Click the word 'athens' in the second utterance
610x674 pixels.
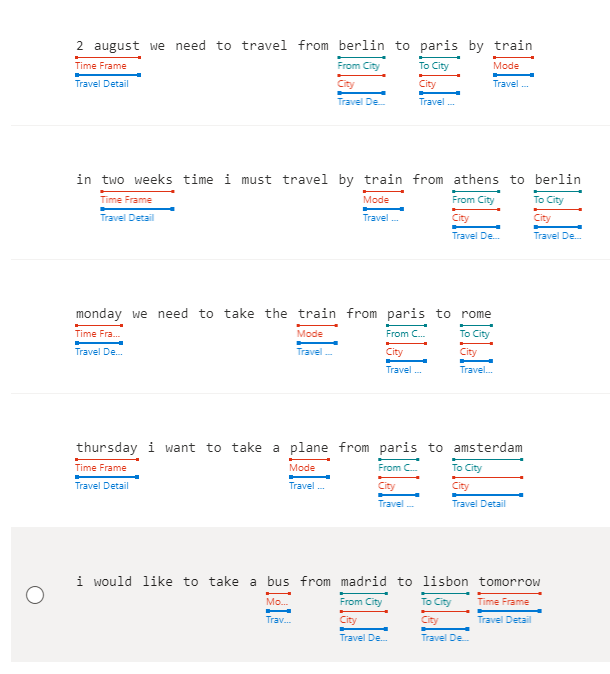pyautogui.click(x=476, y=180)
